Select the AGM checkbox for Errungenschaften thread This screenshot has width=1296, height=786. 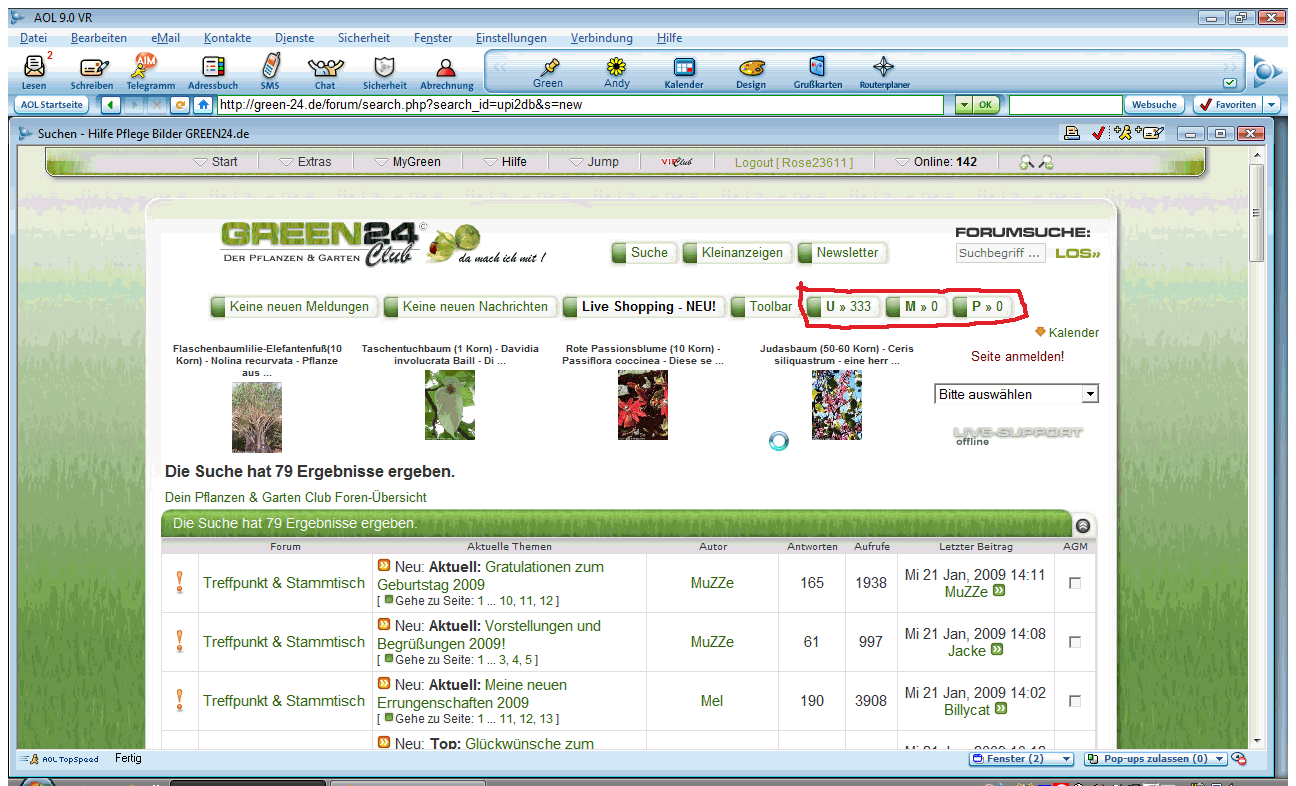(1075, 701)
